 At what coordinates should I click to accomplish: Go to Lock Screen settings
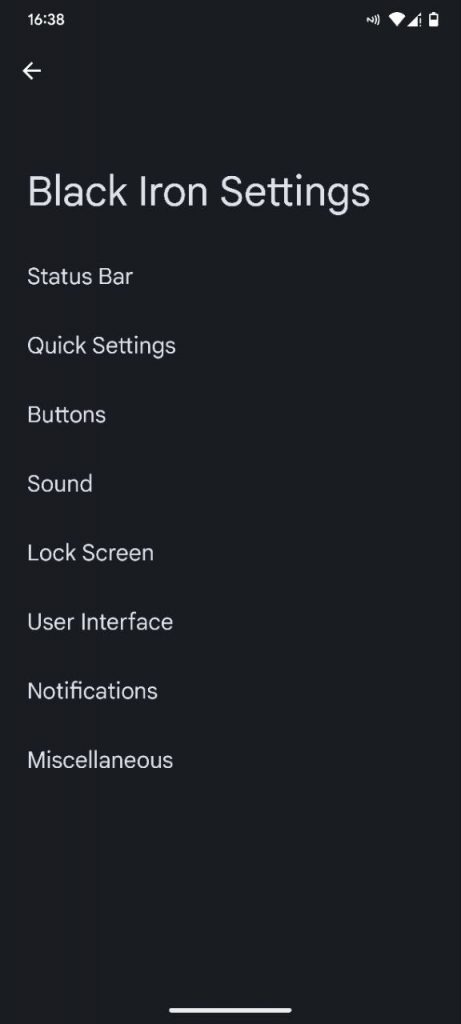coord(230,553)
